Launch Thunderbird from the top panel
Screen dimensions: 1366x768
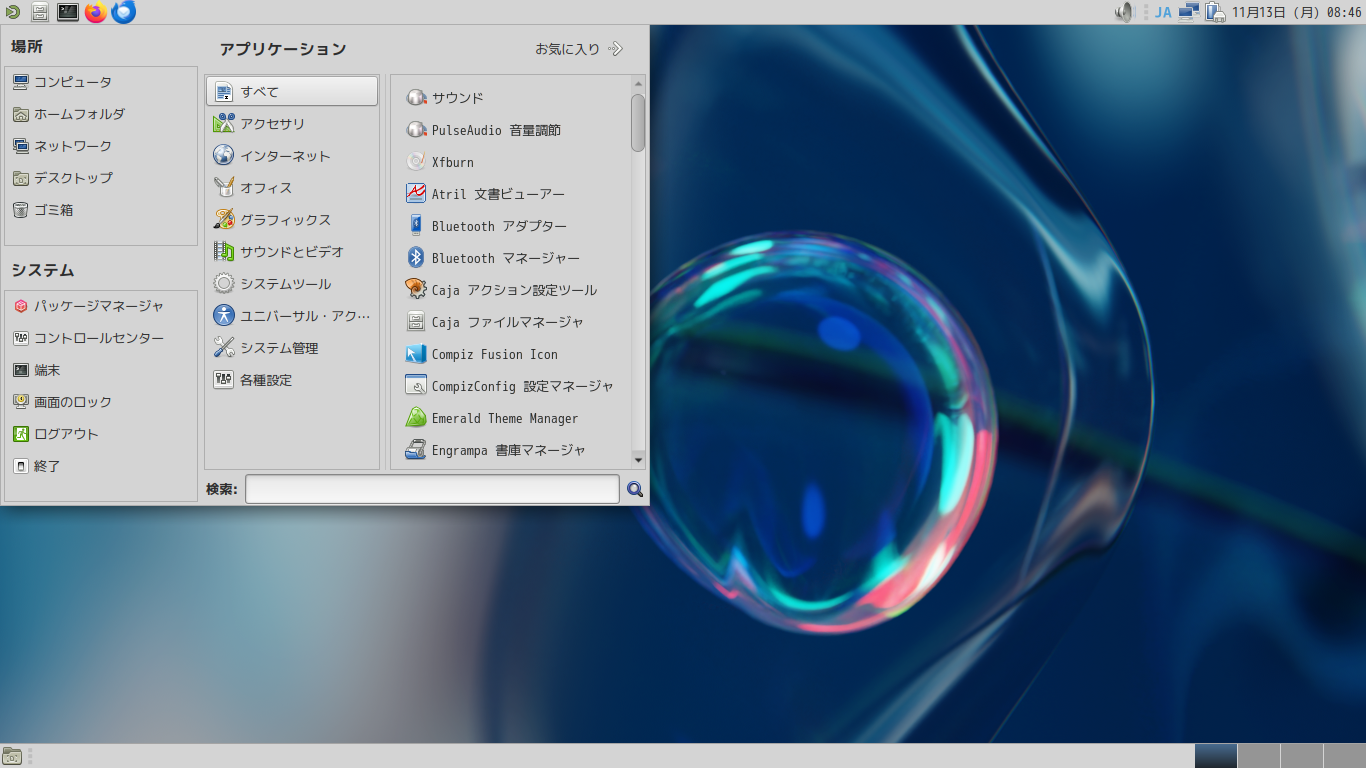click(124, 12)
